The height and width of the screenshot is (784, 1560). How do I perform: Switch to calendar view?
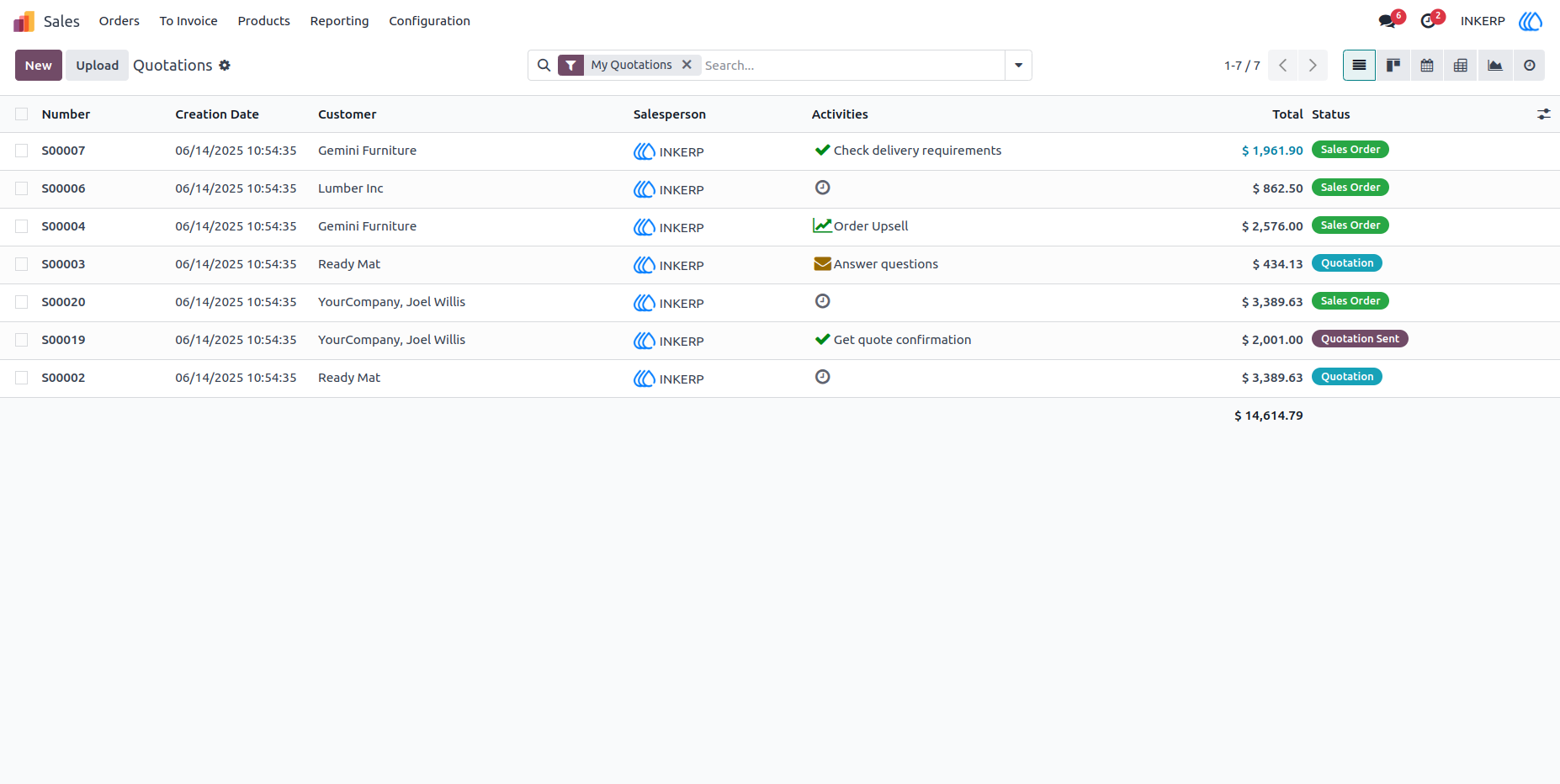[1427, 65]
